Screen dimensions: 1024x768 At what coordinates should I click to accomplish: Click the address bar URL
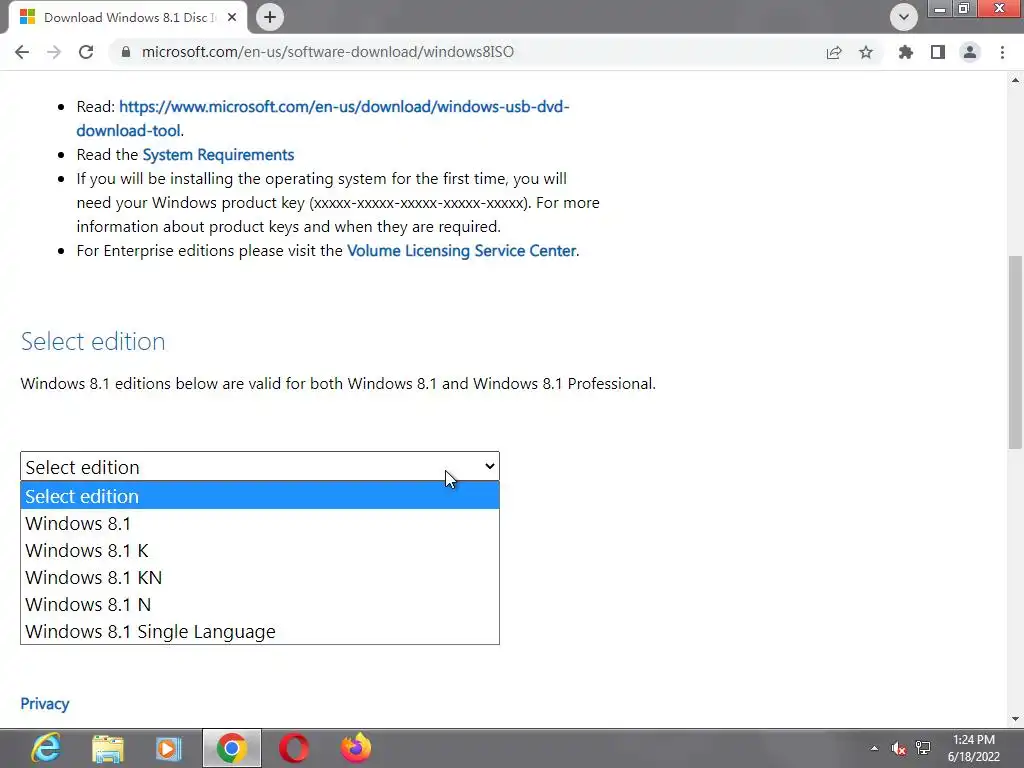[328, 52]
